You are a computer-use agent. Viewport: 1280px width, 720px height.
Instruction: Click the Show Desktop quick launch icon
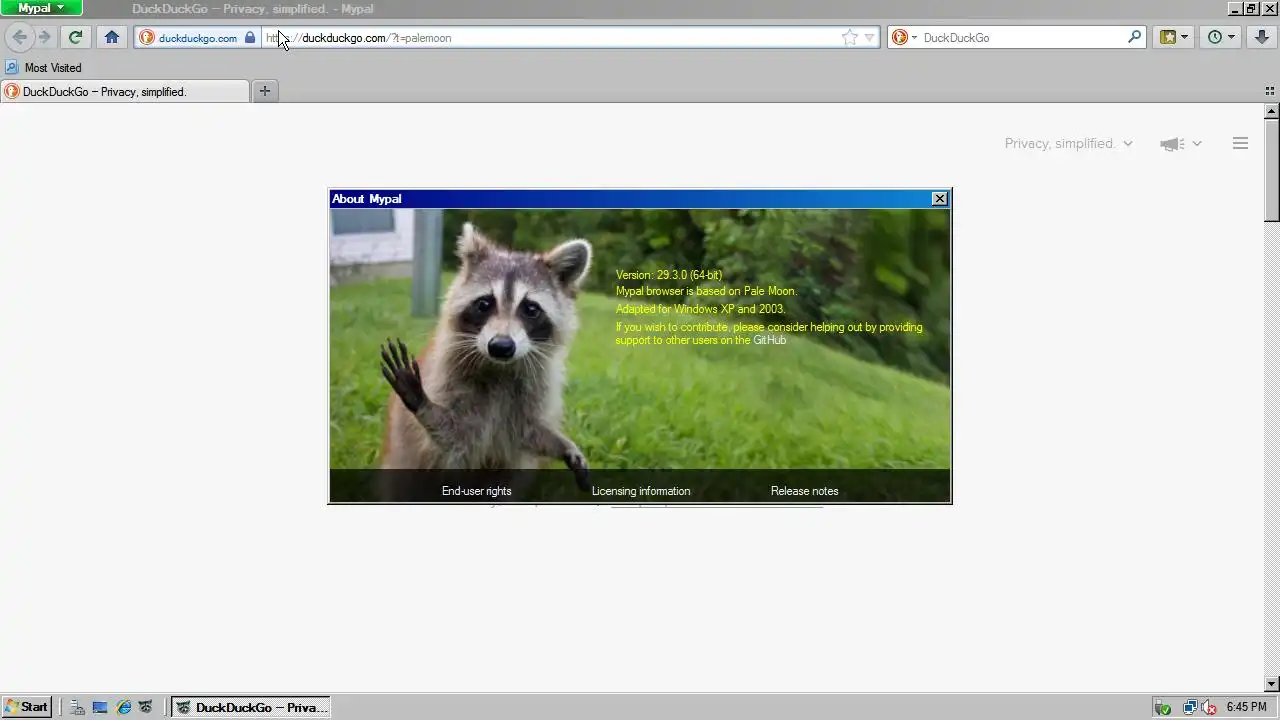(100, 707)
